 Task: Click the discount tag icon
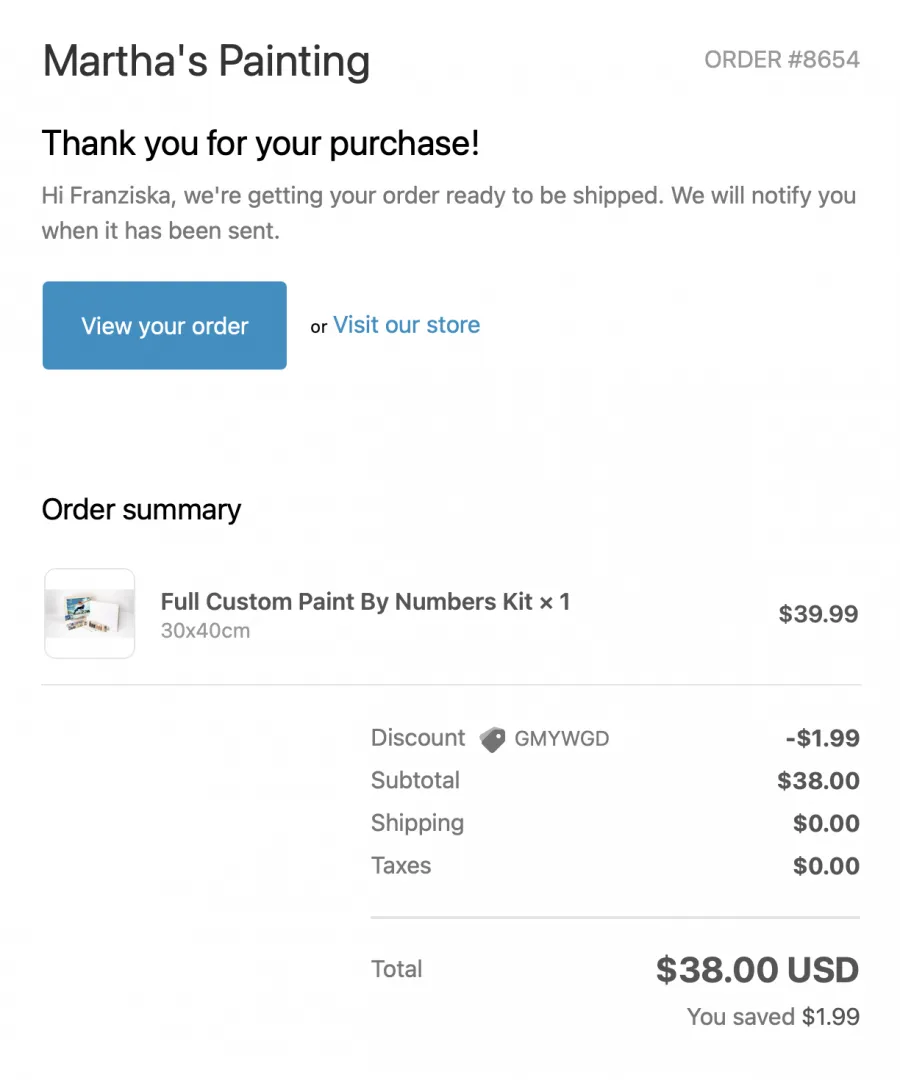pyautogui.click(x=492, y=740)
